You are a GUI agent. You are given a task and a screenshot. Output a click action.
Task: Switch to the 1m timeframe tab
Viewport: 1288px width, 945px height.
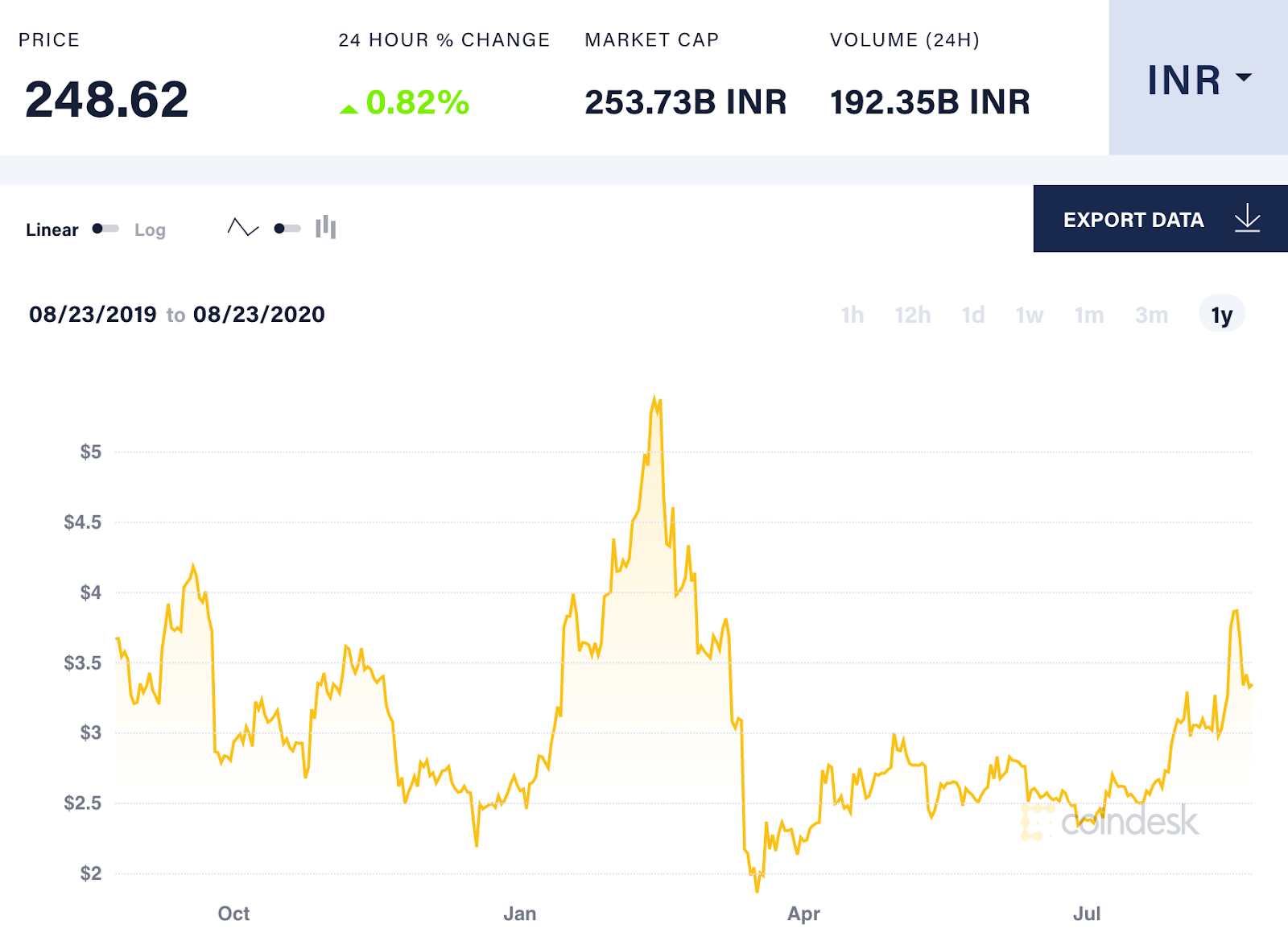(1089, 316)
